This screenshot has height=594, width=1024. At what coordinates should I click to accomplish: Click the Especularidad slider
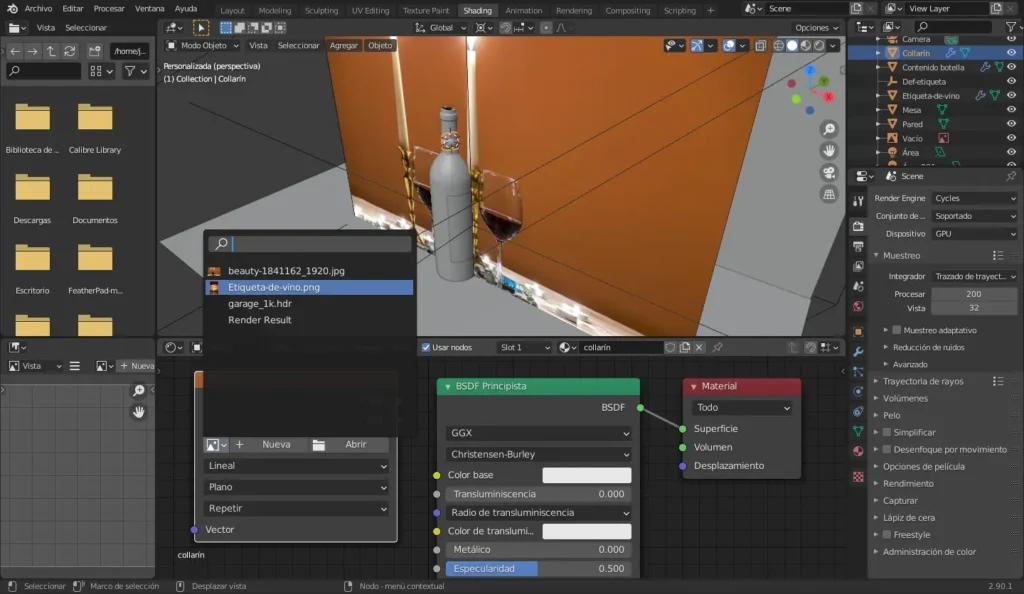click(539, 569)
